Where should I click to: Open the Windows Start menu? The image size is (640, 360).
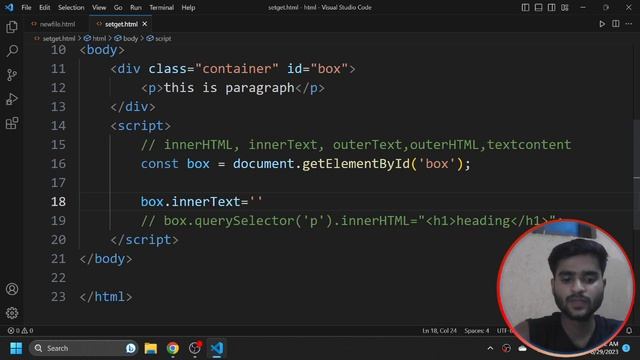click(x=16, y=348)
